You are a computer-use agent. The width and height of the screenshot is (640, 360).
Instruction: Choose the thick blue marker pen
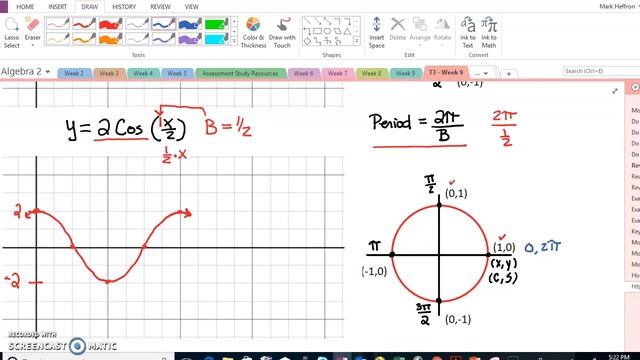pyautogui.click(x=190, y=24)
